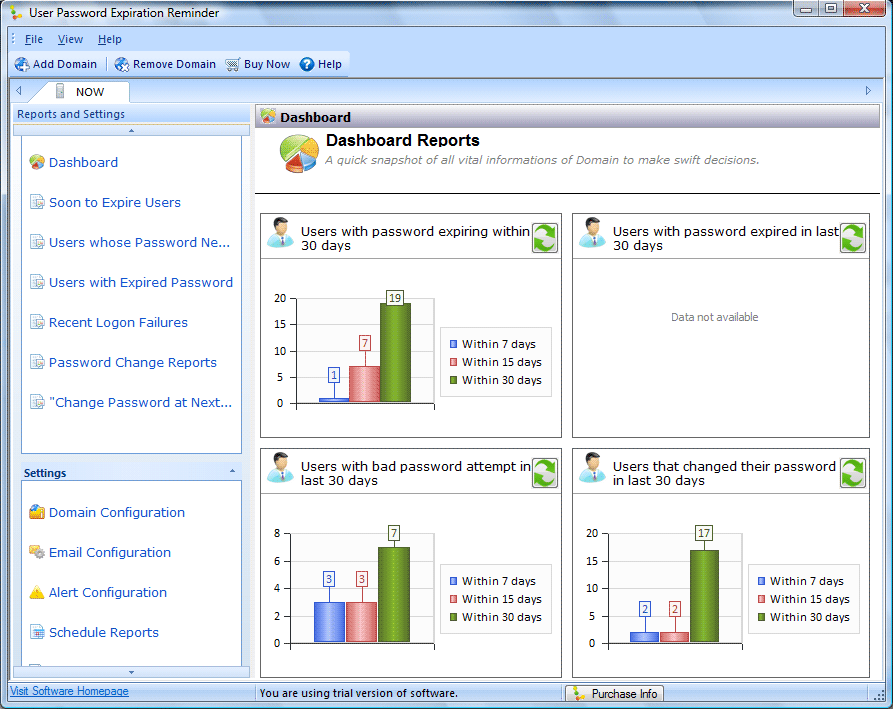The image size is (893, 710).
Task: Click the tab strip left scroll arrow
Action: [19, 91]
